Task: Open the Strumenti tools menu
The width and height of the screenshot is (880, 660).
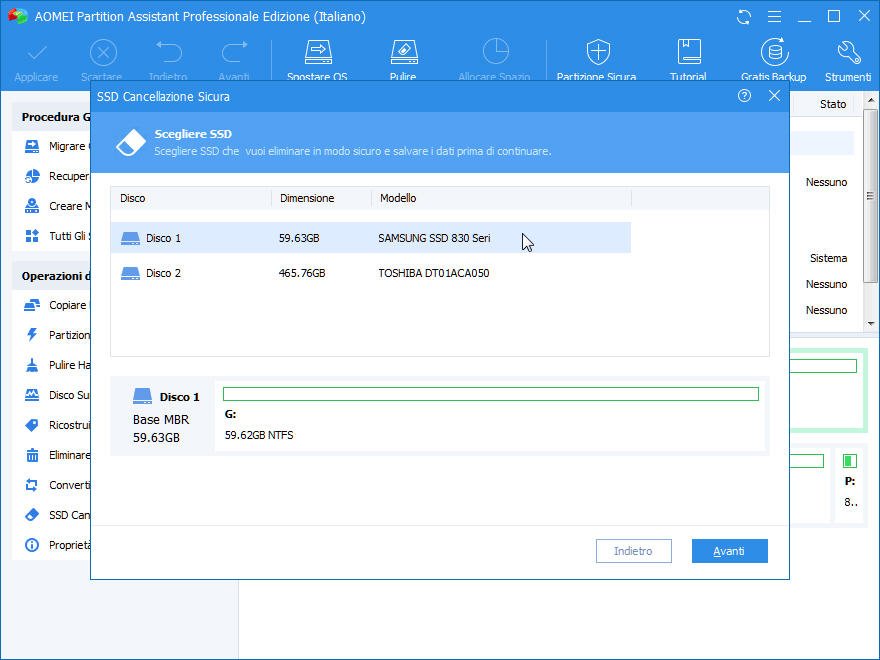Action: tap(848, 58)
